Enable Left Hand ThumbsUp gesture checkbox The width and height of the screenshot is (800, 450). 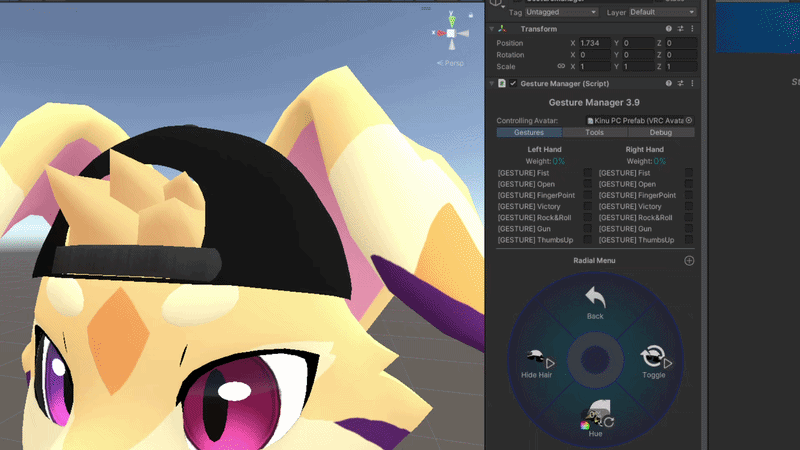tap(588, 240)
